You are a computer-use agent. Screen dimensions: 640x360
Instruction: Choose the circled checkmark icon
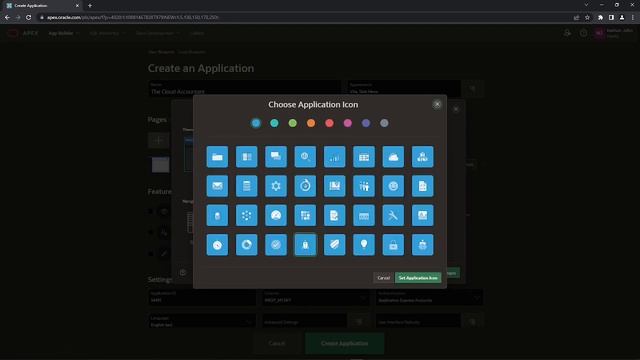[x=276, y=245]
